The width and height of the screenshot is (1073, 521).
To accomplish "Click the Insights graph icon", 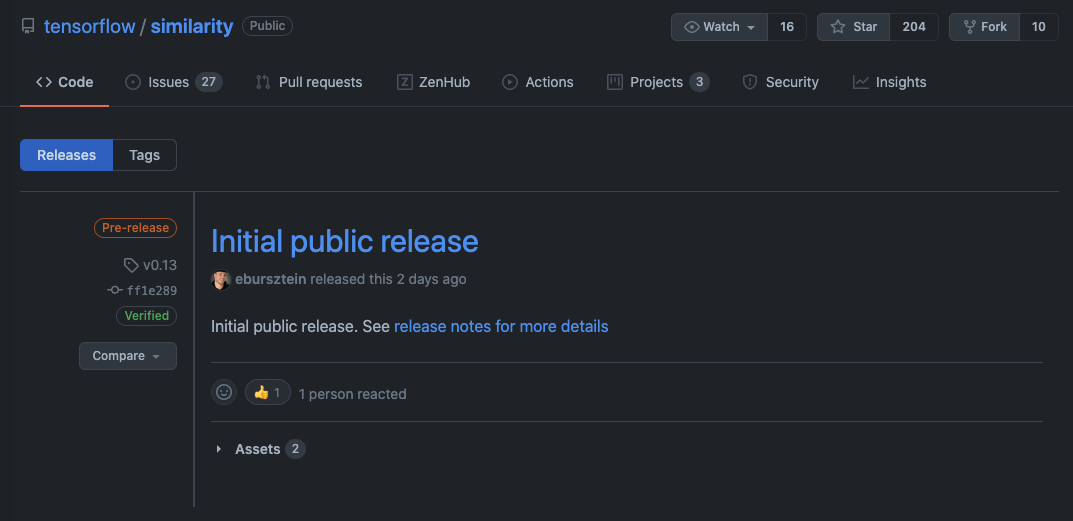I will (861, 82).
